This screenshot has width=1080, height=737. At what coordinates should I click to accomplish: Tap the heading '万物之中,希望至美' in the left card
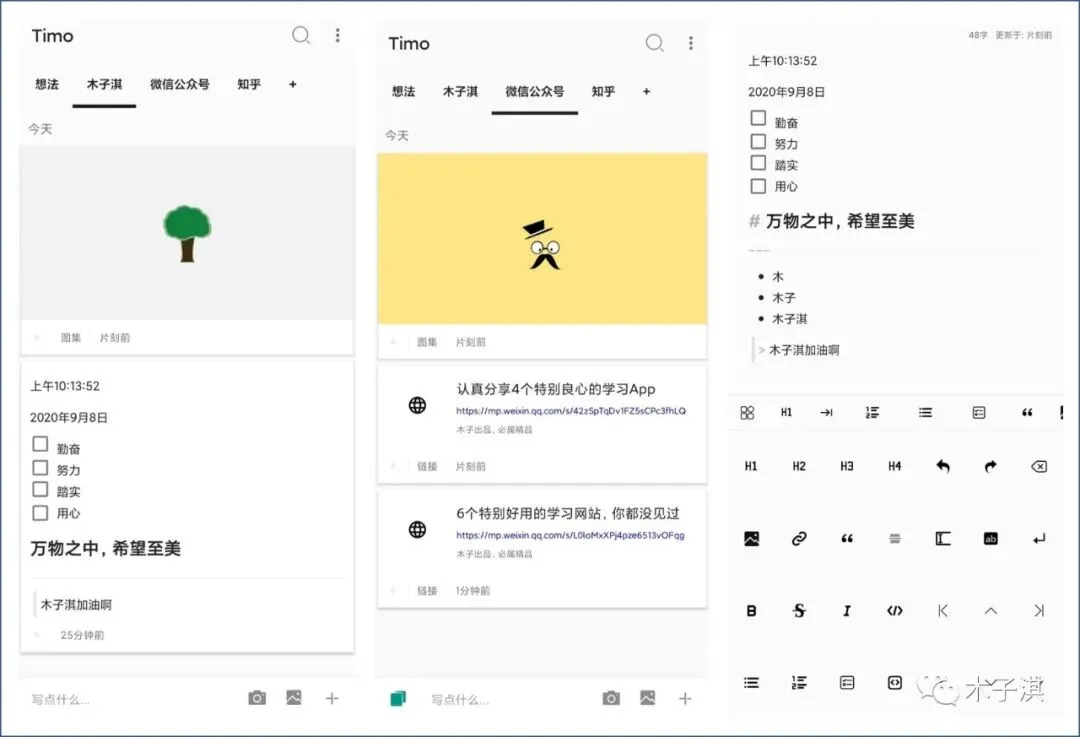(105, 548)
